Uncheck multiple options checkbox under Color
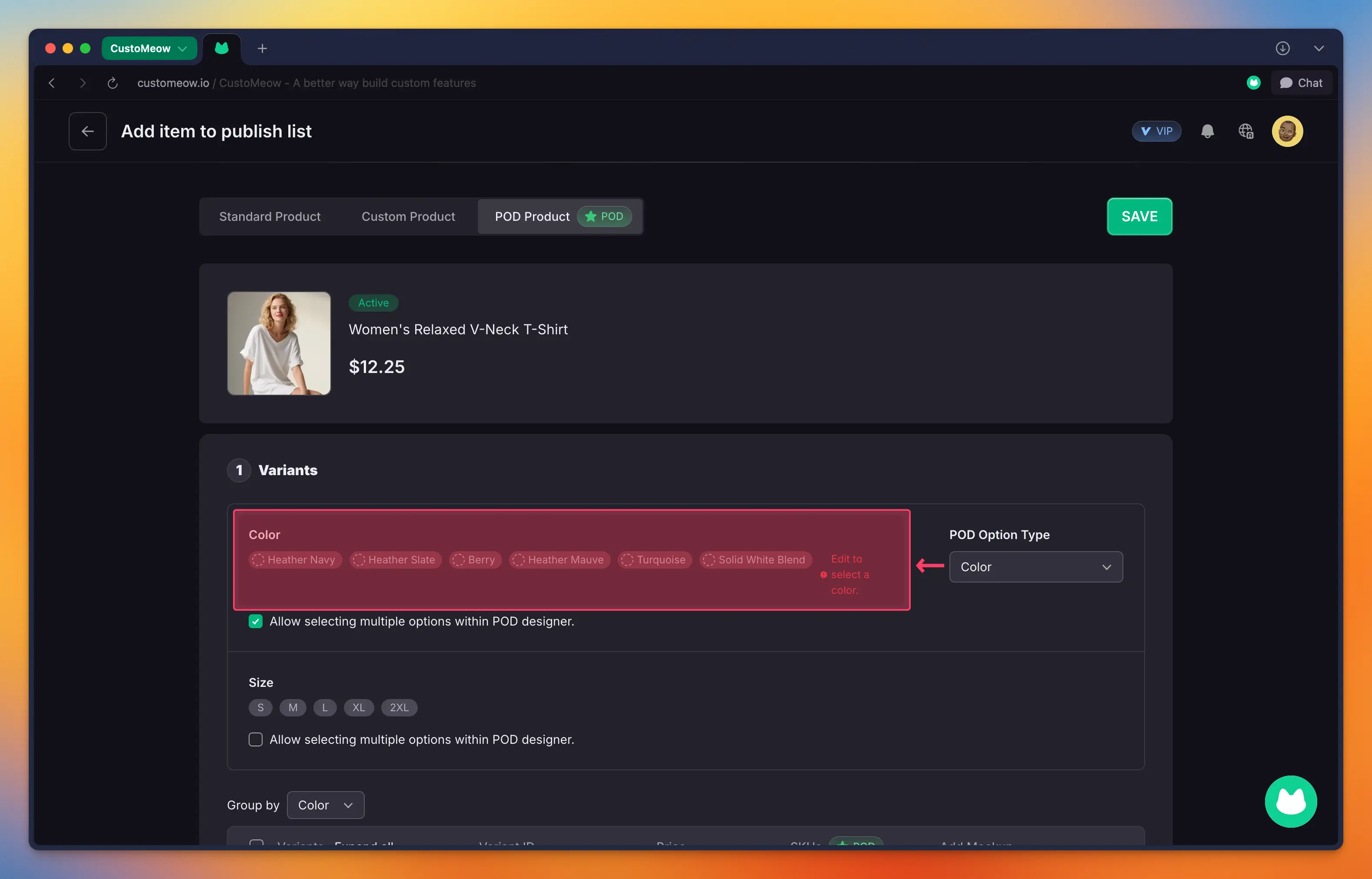This screenshot has height=879, width=1372. click(256, 622)
